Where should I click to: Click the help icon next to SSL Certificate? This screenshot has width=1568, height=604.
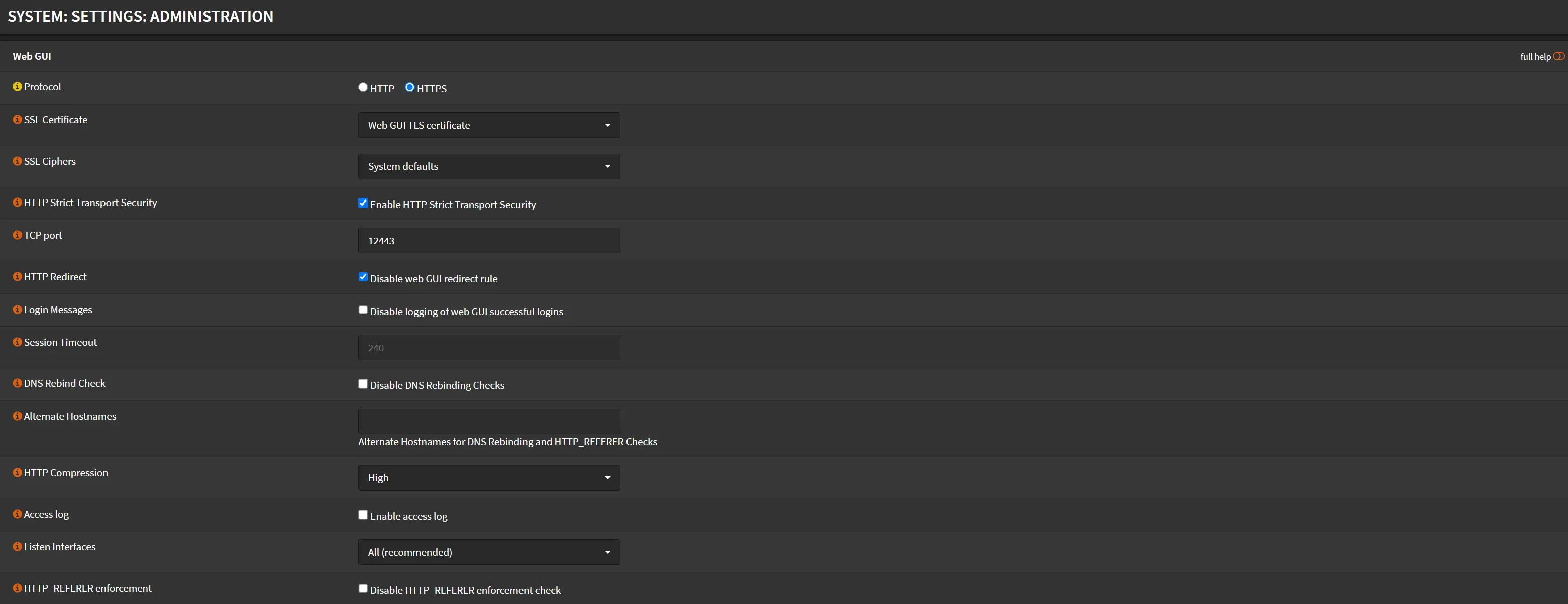[17, 119]
